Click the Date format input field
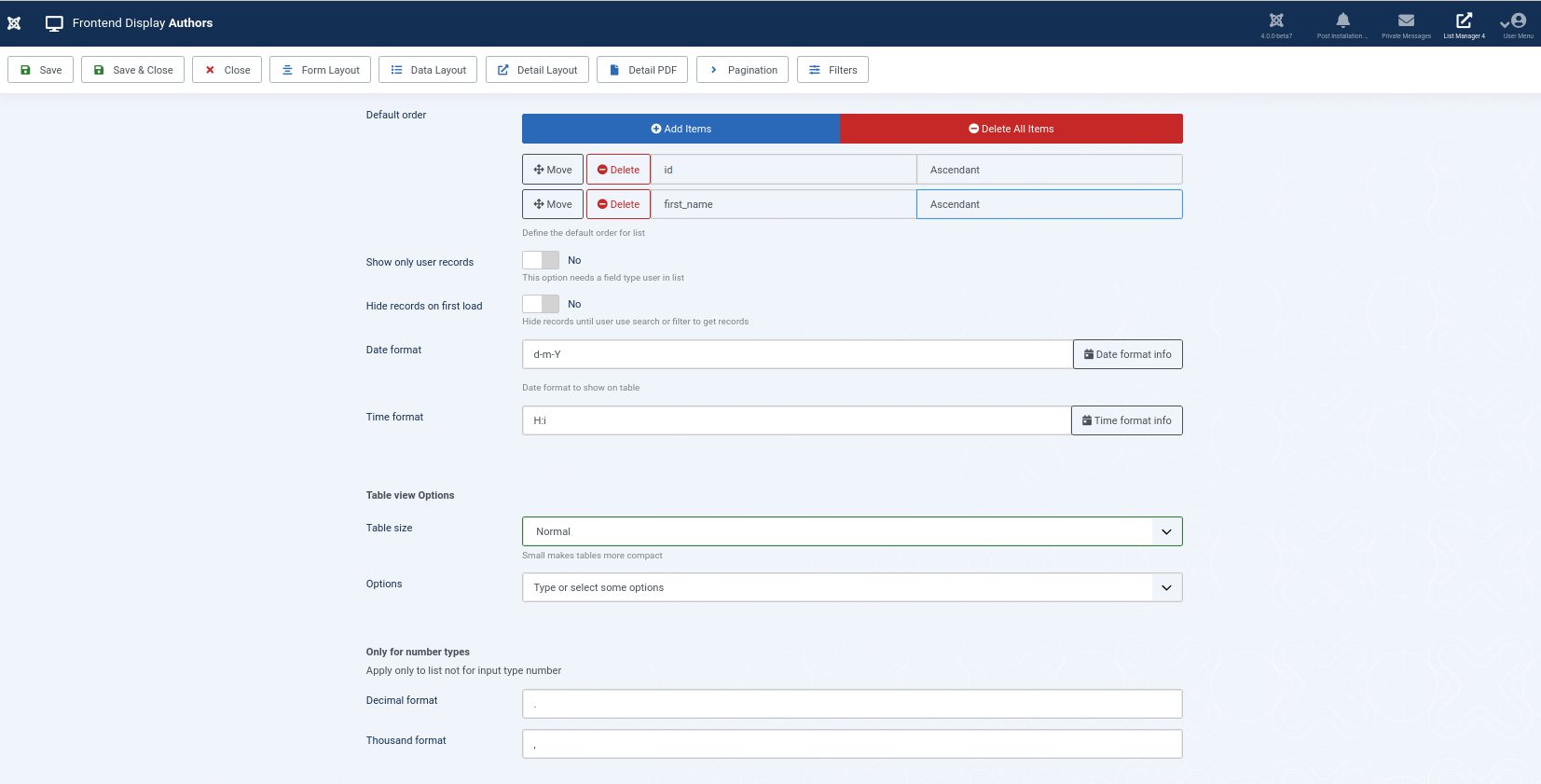 [797, 354]
